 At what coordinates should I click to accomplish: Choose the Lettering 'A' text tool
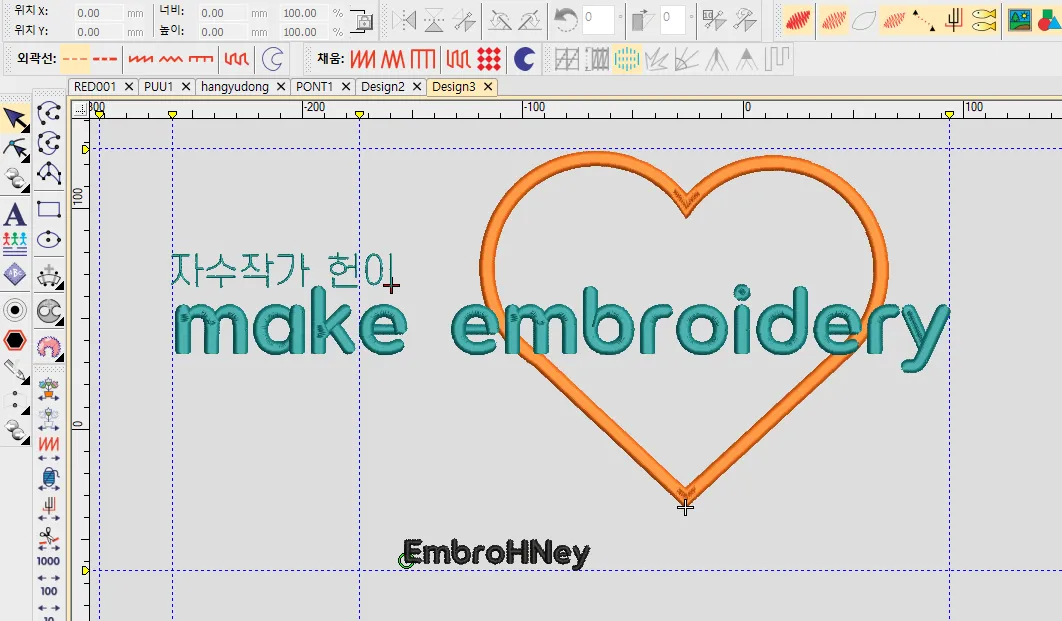(15, 214)
